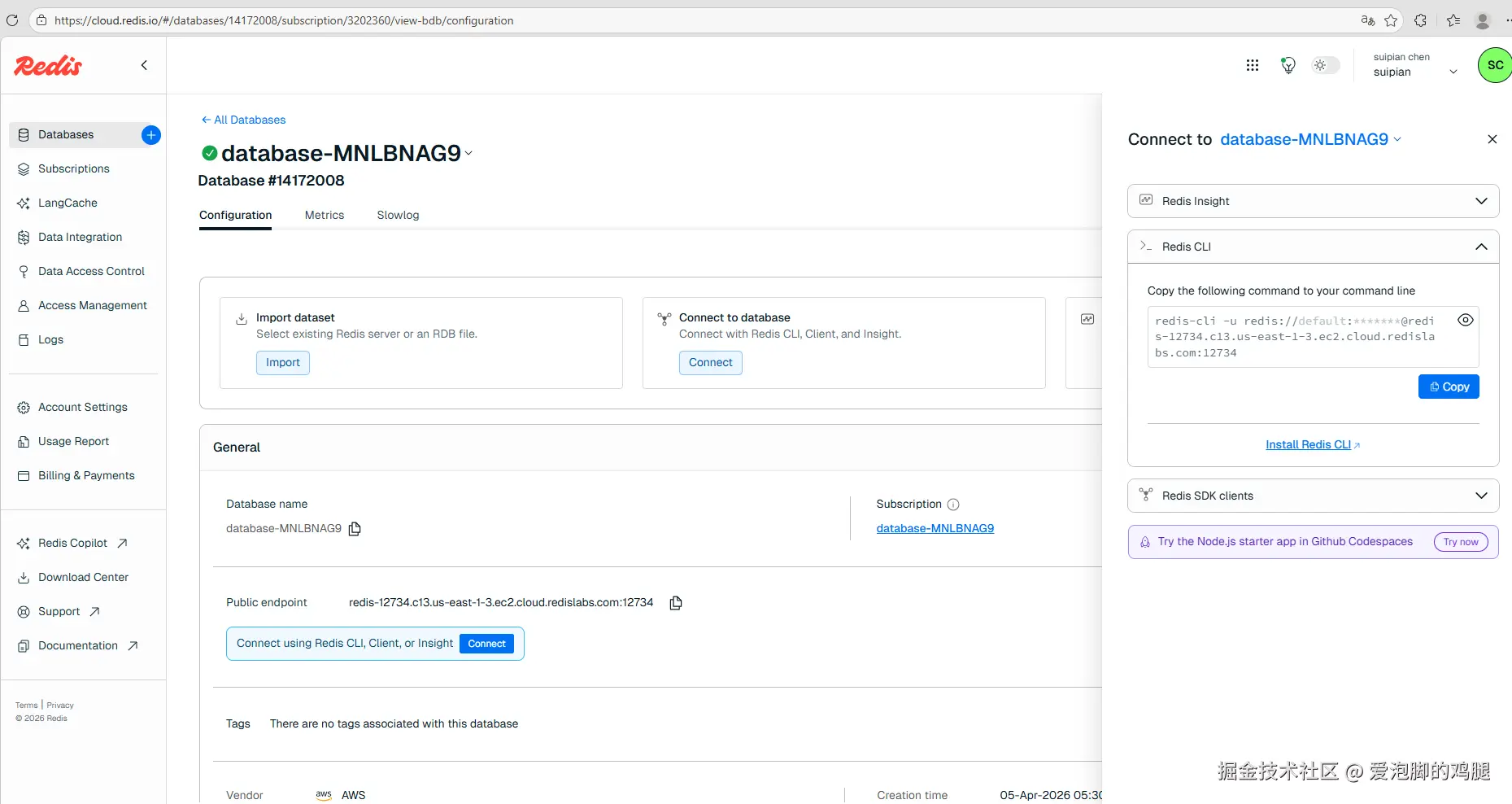Open Account Settings in the sidebar
The height and width of the screenshot is (804, 1512).
83,408
